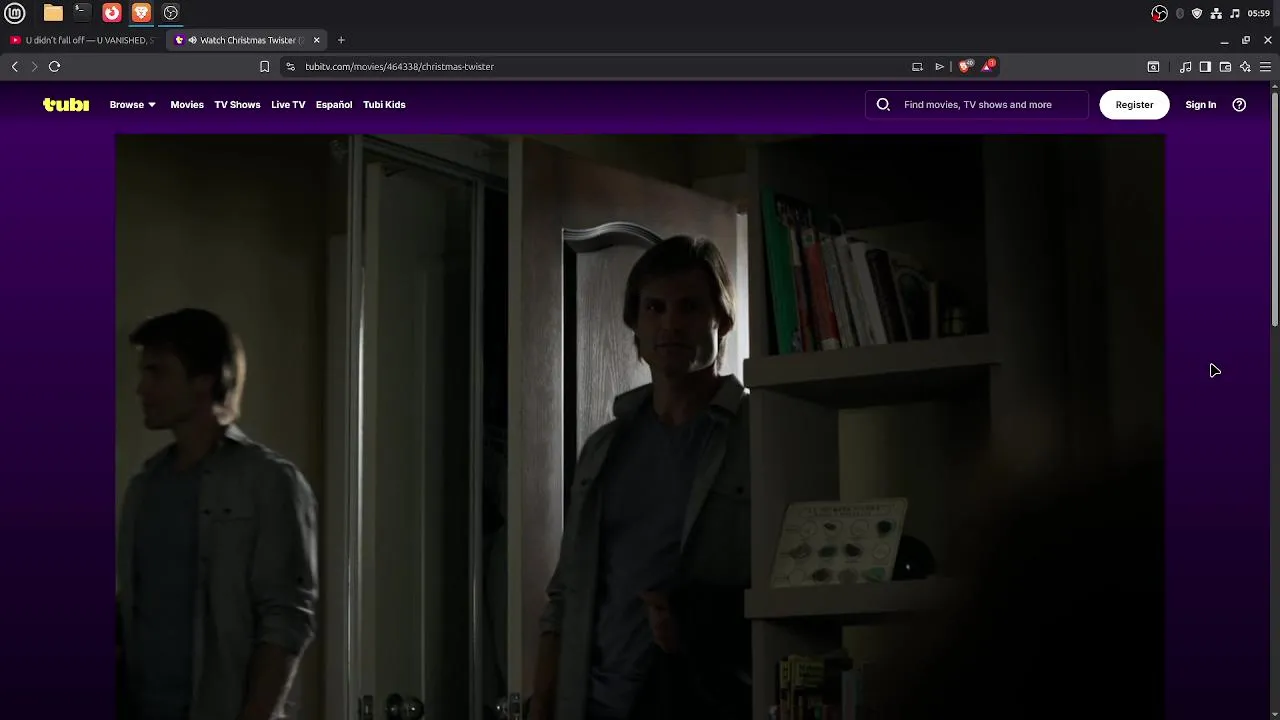Reload the current page
Image resolution: width=1280 pixels, height=720 pixels.
(55, 66)
